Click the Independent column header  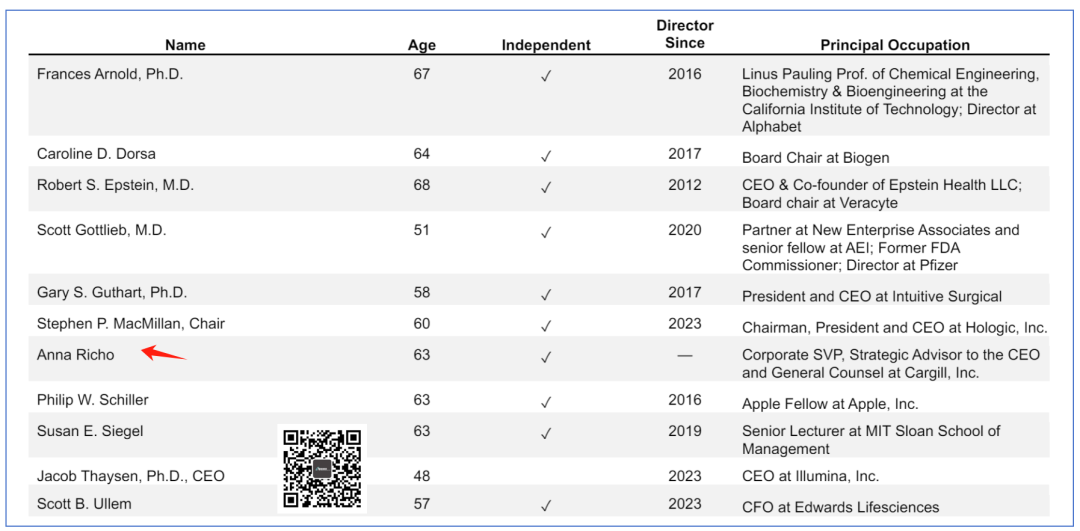click(x=546, y=45)
